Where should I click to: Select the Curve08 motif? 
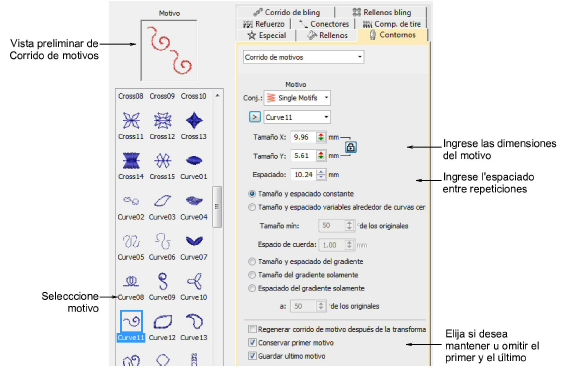[x=131, y=281]
